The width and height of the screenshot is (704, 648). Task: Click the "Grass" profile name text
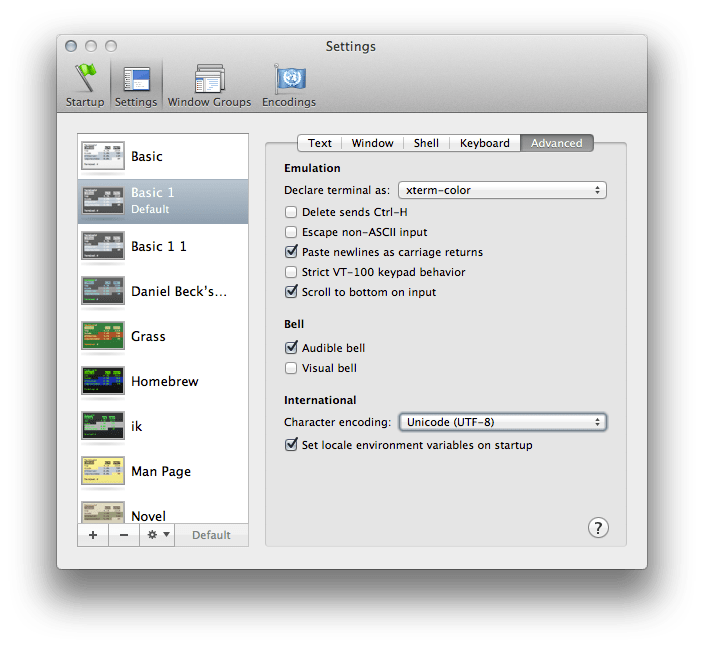[148, 336]
